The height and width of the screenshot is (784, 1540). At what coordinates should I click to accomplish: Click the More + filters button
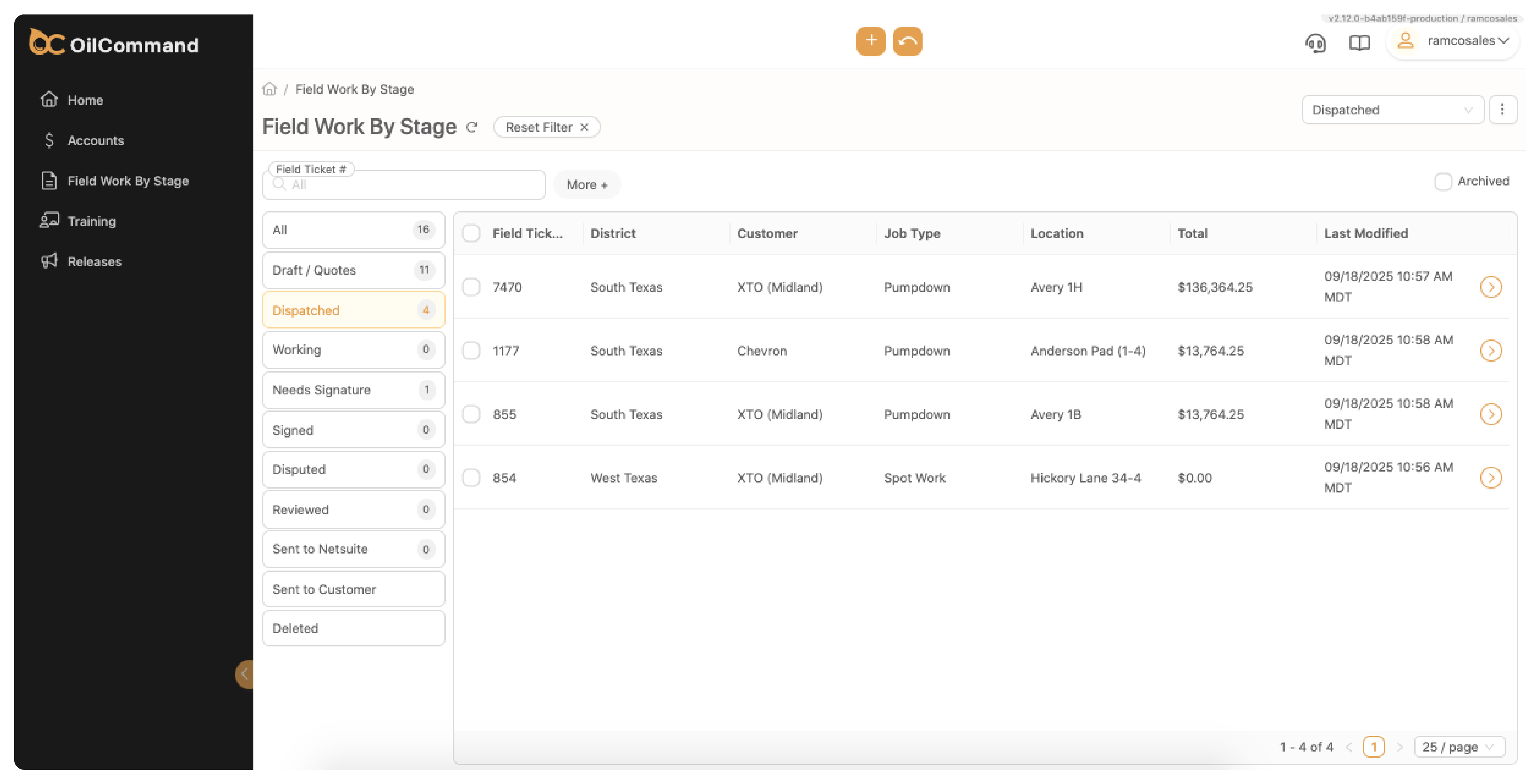pyautogui.click(x=587, y=185)
